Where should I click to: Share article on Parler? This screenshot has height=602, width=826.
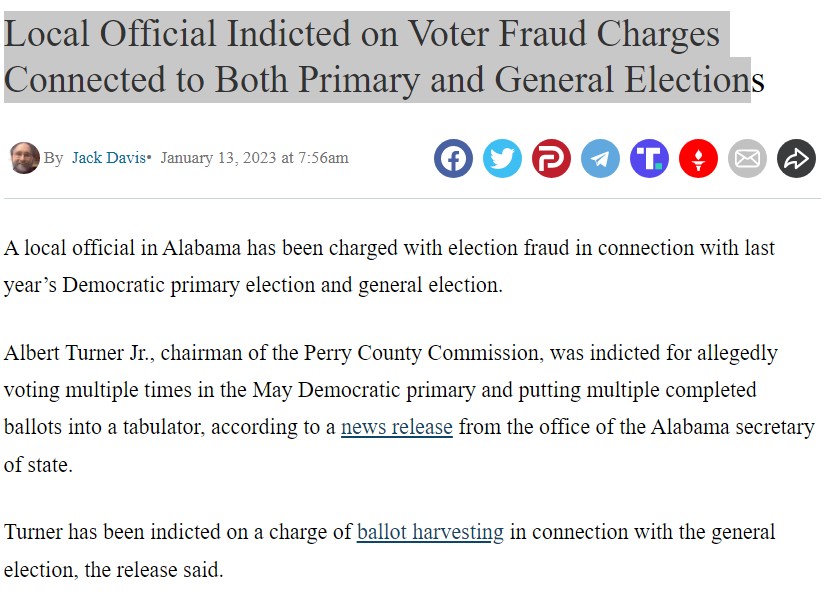coord(551,158)
